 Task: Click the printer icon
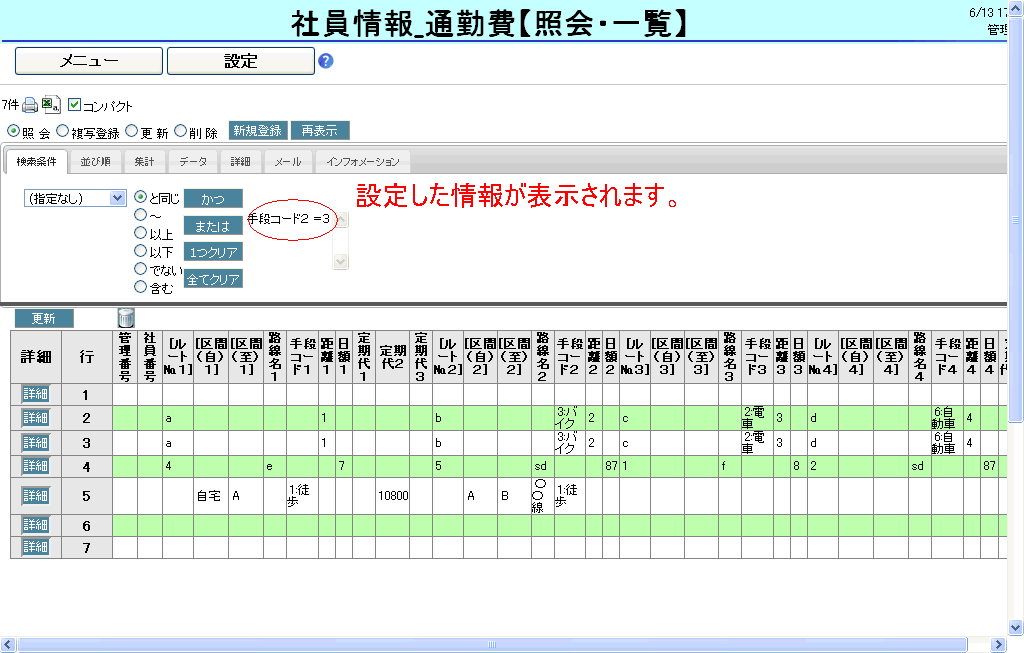coord(30,105)
